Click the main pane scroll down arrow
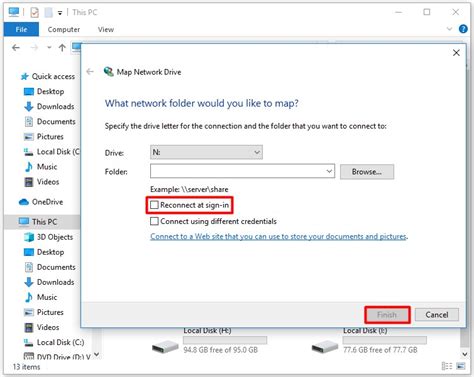474x377 pixels. [464, 354]
